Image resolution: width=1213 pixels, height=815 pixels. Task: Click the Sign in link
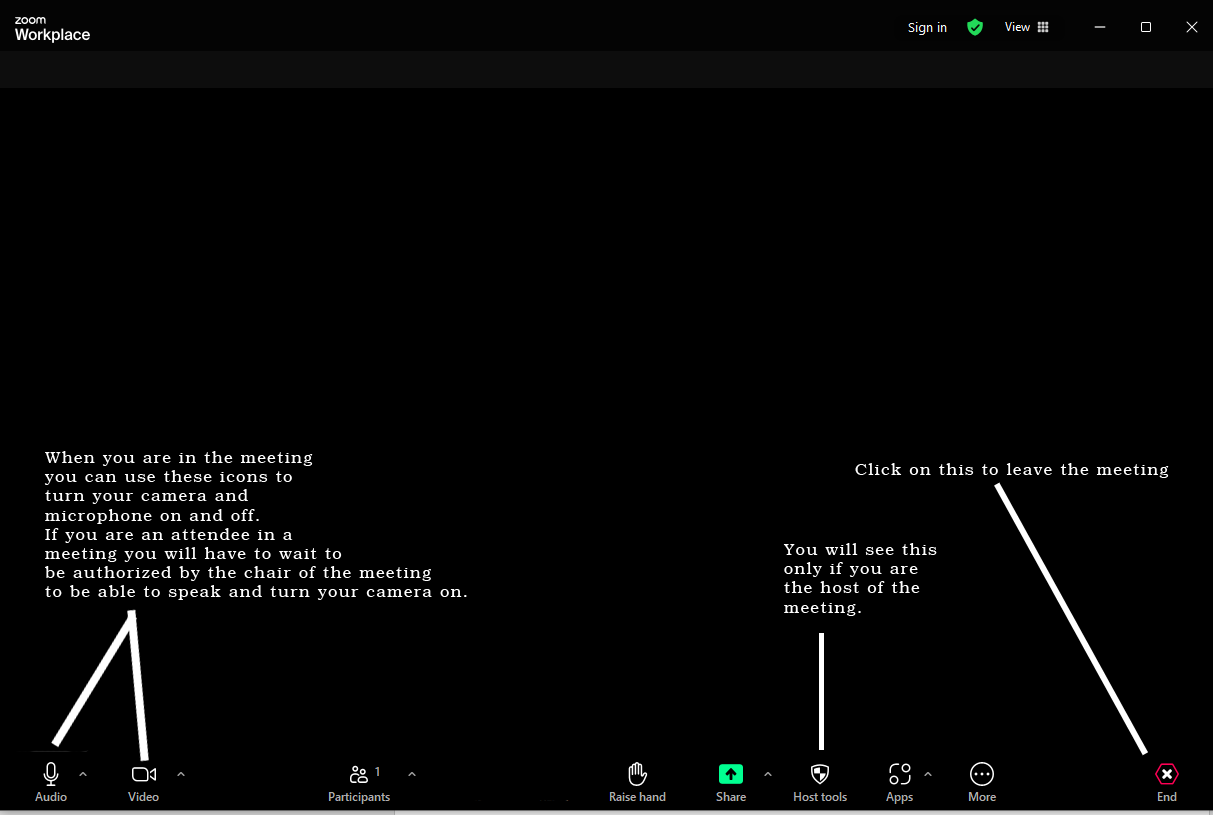926,27
